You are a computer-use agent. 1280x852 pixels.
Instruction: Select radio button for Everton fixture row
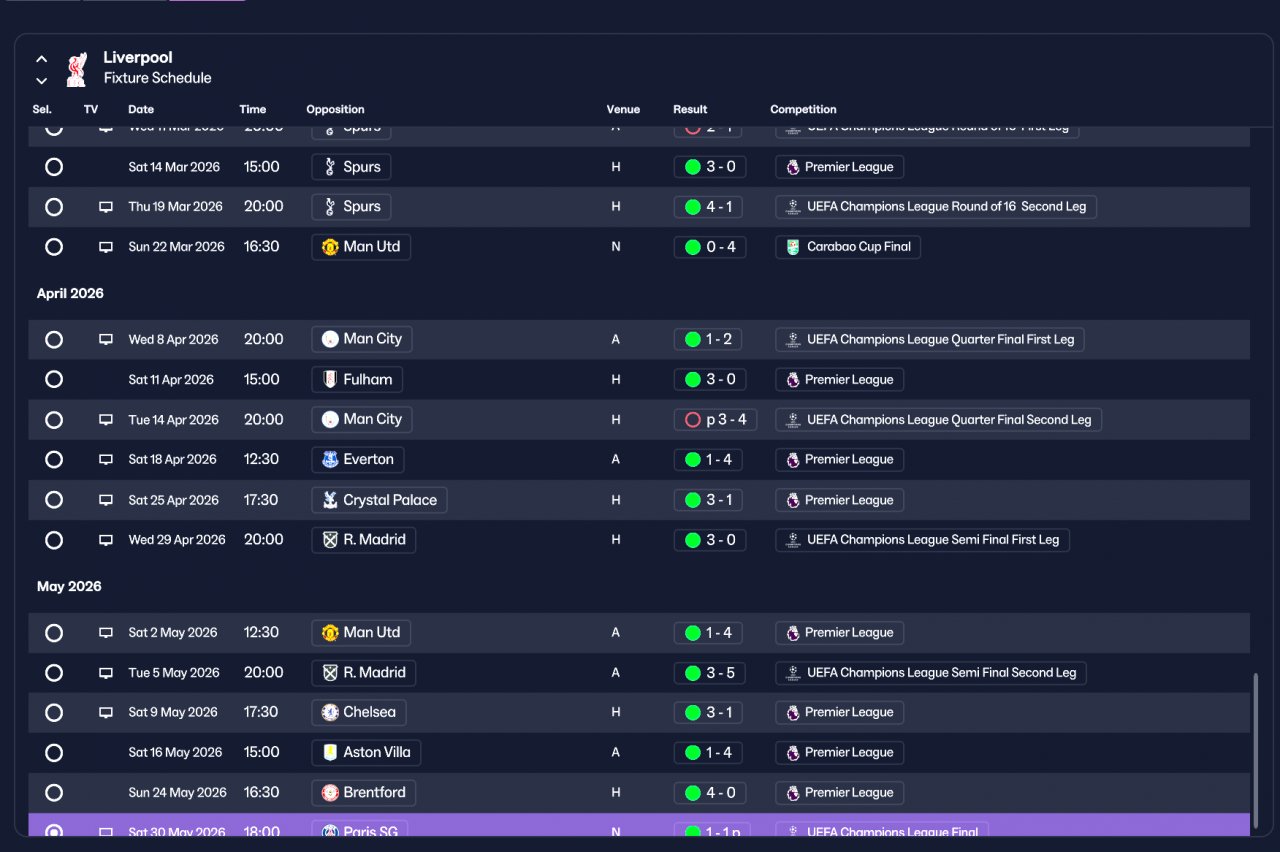click(x=54, y=460)
